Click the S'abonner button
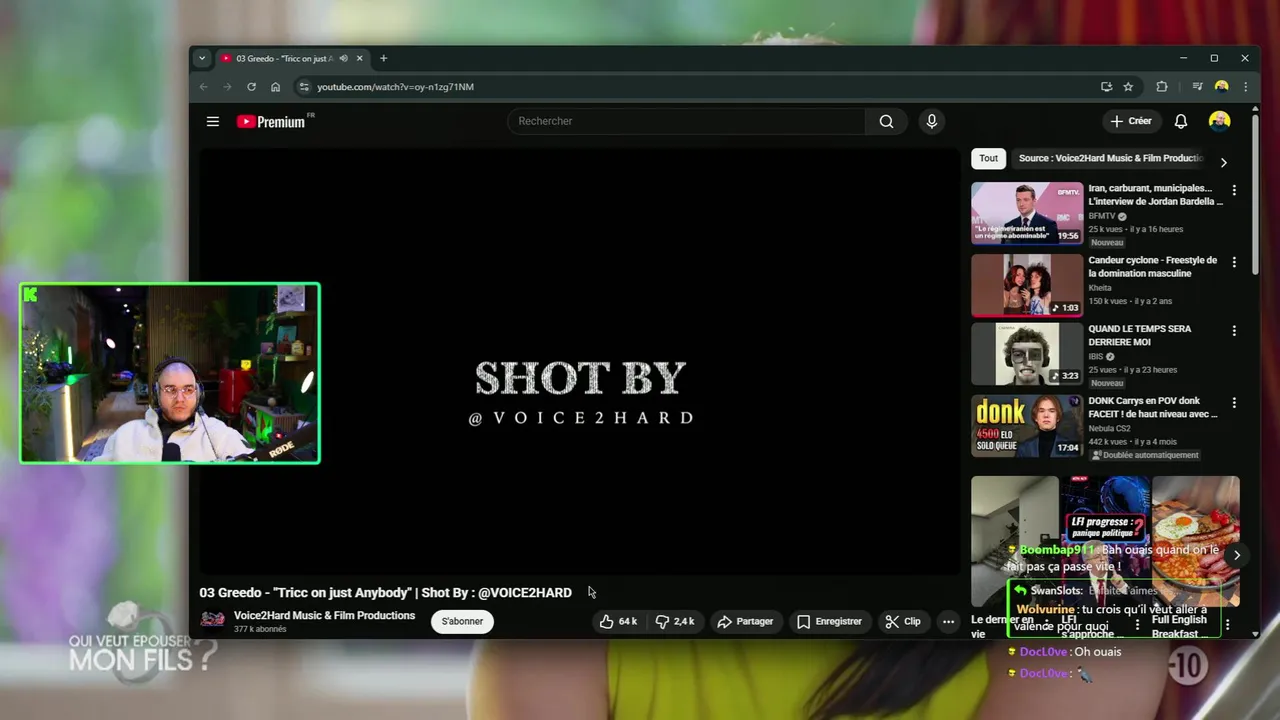Viewport: 1280px width, 720px height. coord(462,621)
